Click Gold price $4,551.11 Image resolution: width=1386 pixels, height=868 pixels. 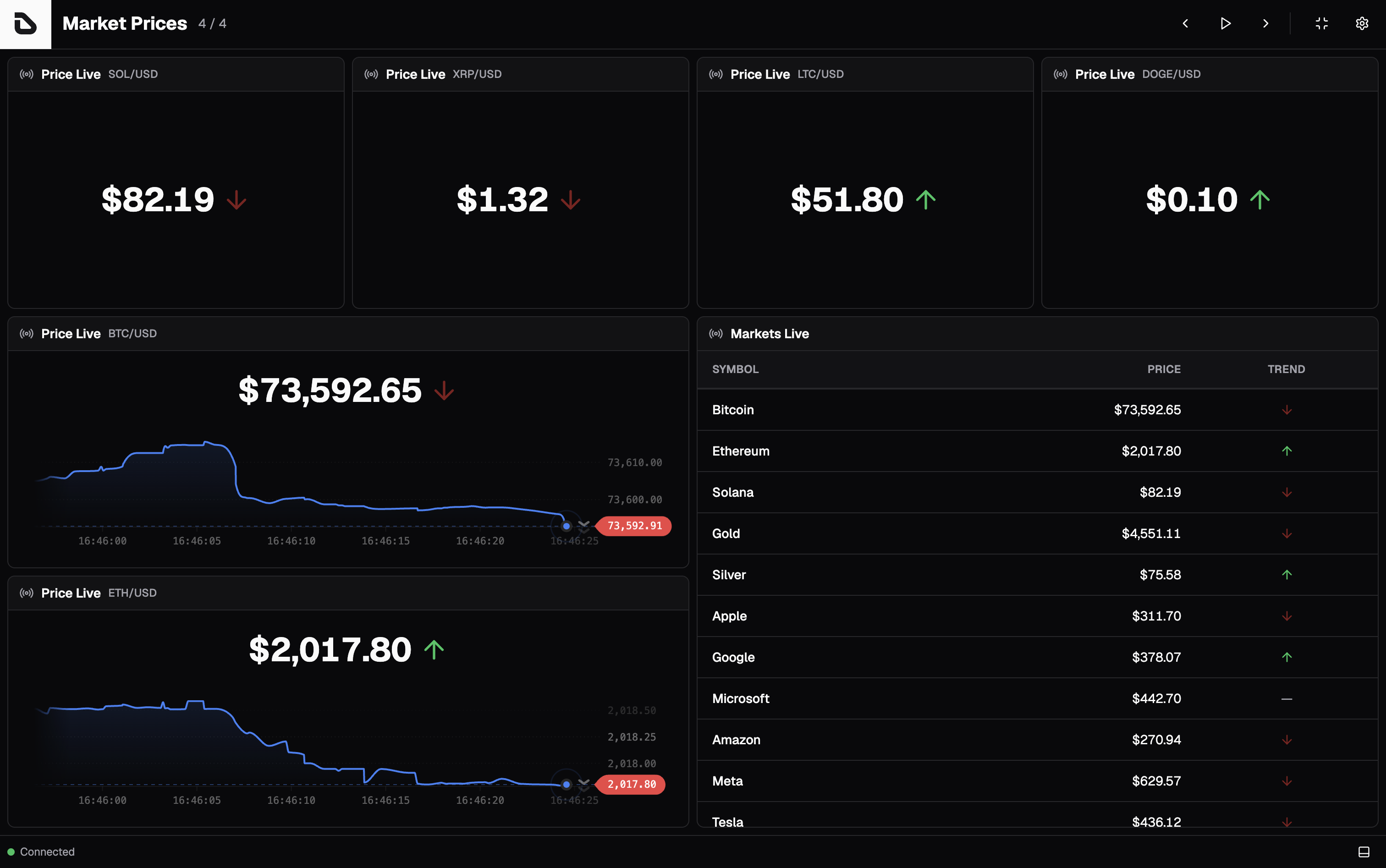click(x=1151, y=534)
